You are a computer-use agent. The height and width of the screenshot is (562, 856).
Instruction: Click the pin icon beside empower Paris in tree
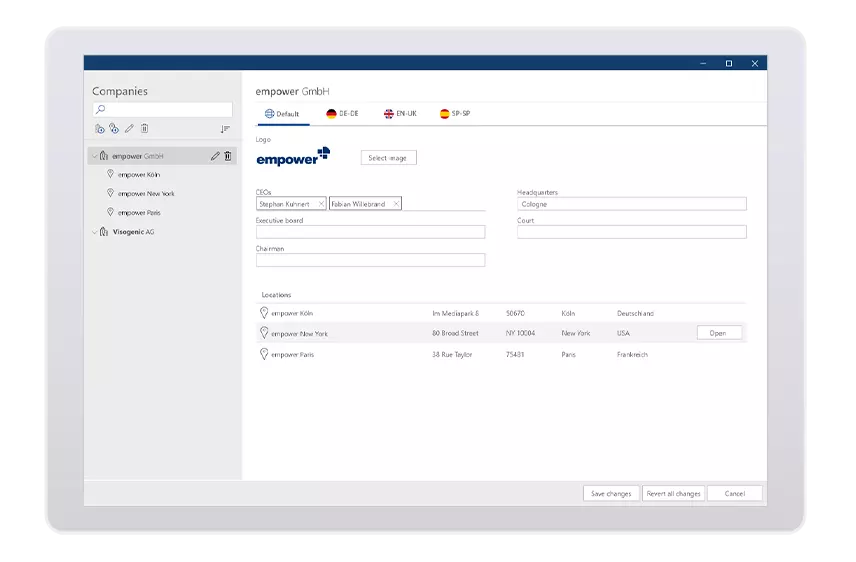point(110,212)
